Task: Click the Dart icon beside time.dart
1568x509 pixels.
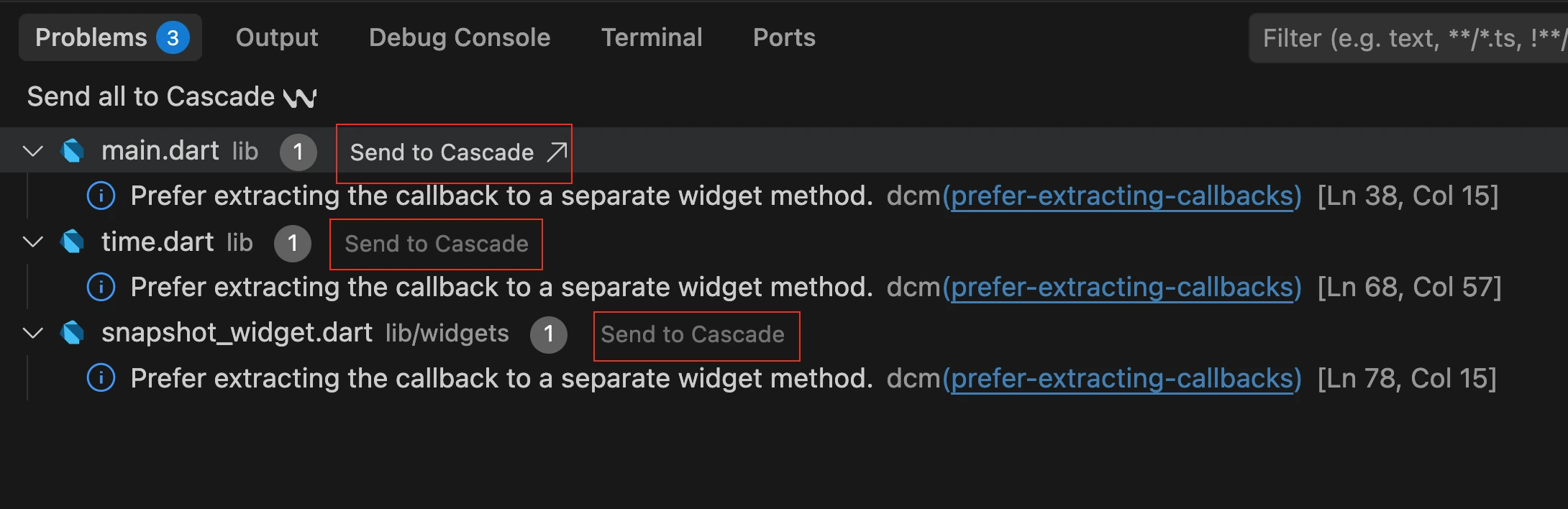Action: tap(73, 242)
